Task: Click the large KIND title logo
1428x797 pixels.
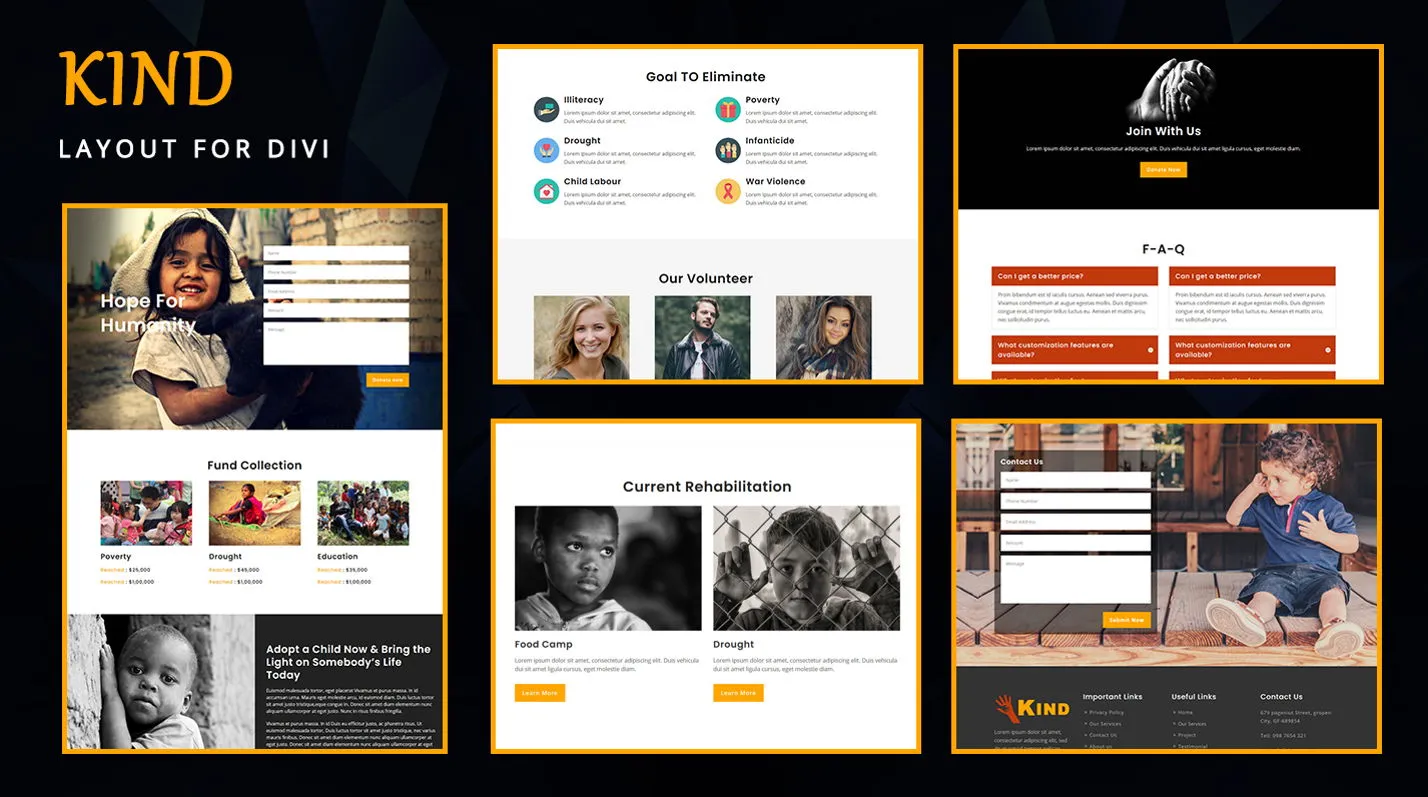Action: pyautogui.click(x=146, y=78)
